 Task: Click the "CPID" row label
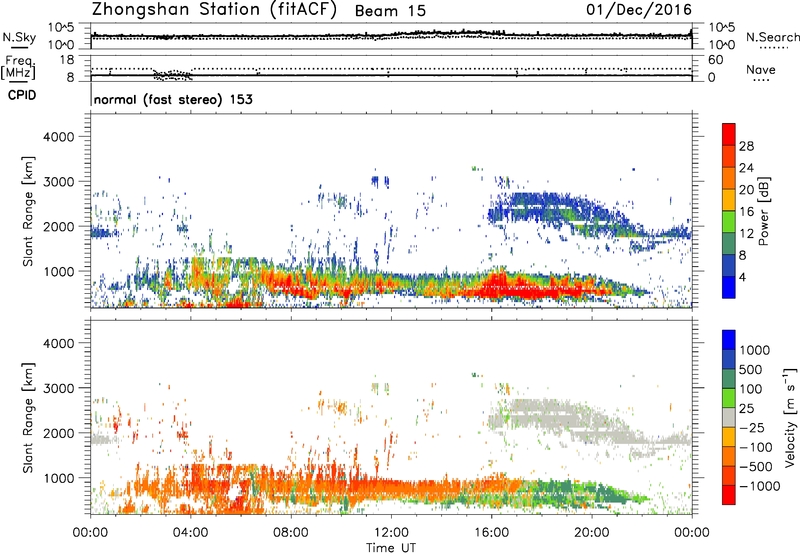point(22,95)
